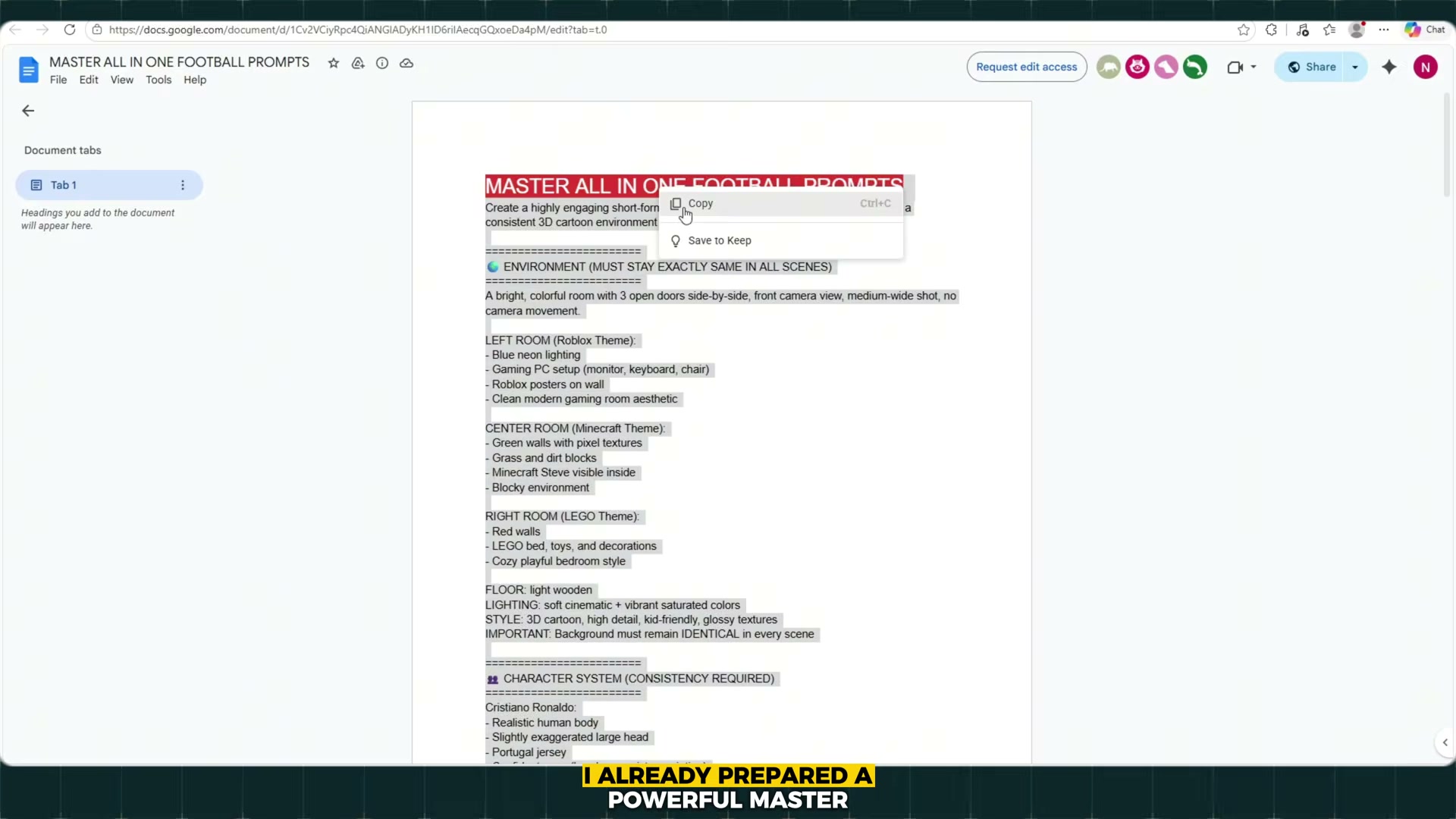Go back with the browser back arrow
The height and width of the screenshot is (819, 1456).
pos(15,30)
